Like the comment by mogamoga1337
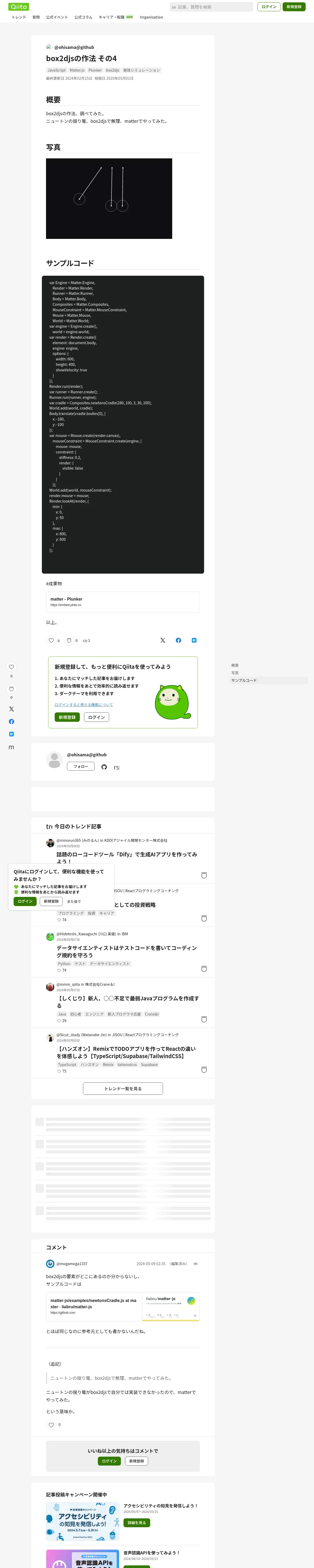314x1568 pixels. (x=51, y=1425)
